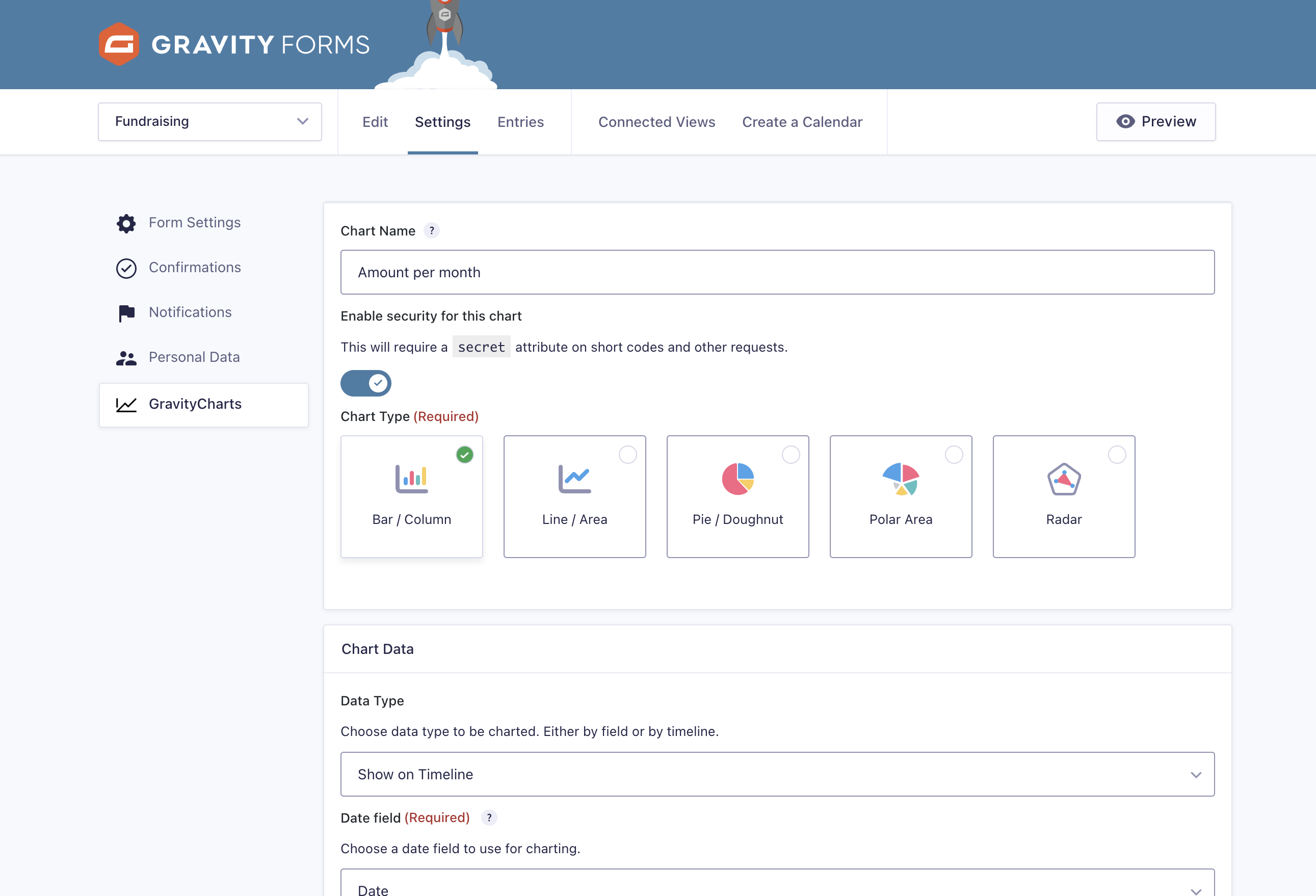Click the Polar Area label text
1316x896 pixels.
901,519
